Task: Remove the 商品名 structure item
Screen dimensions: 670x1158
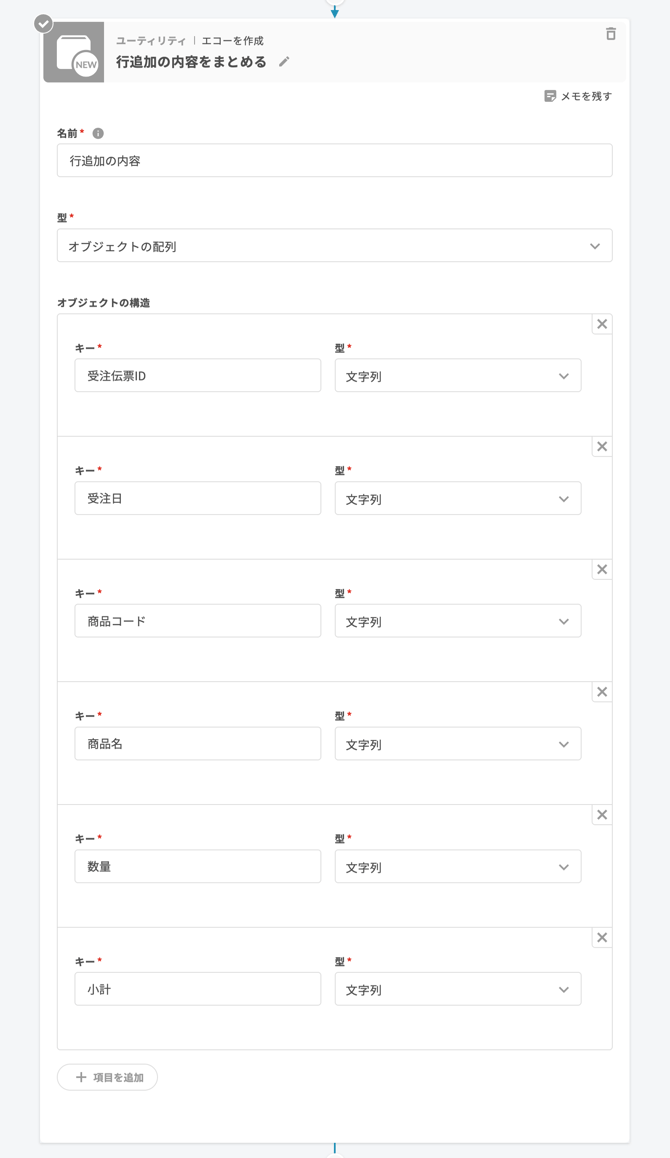Action: (x=602, y=691)
